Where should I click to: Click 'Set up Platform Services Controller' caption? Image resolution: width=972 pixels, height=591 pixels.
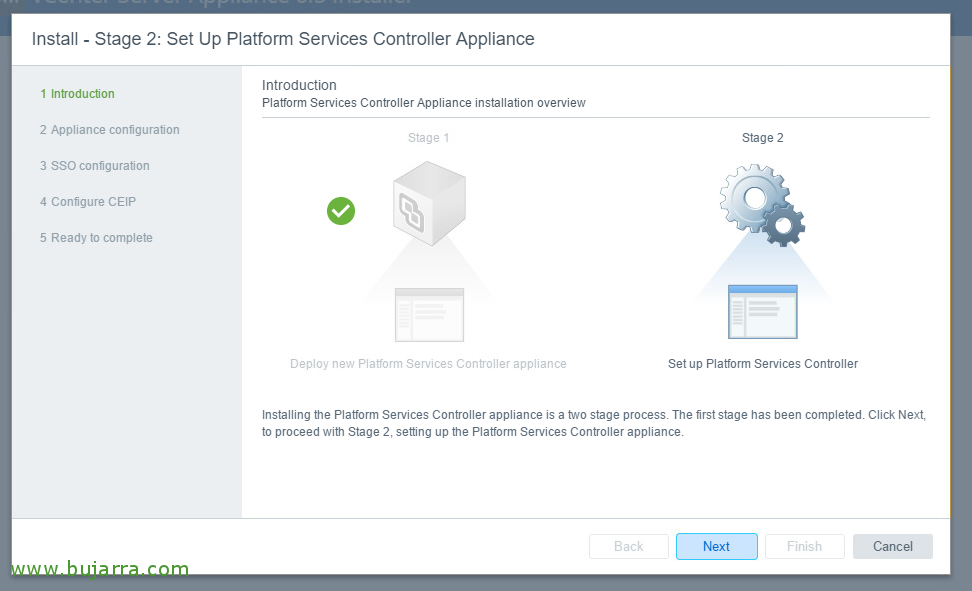pos(763,363)
